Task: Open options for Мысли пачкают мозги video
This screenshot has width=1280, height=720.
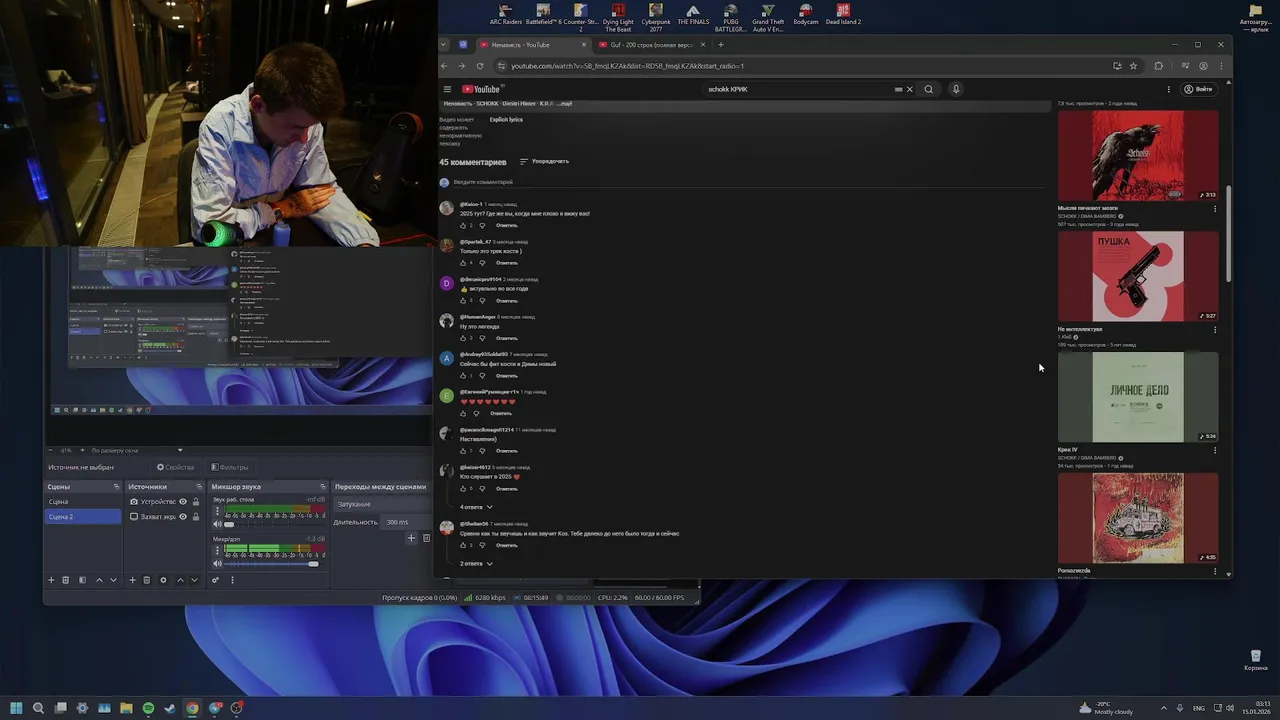Action: 1215,209
